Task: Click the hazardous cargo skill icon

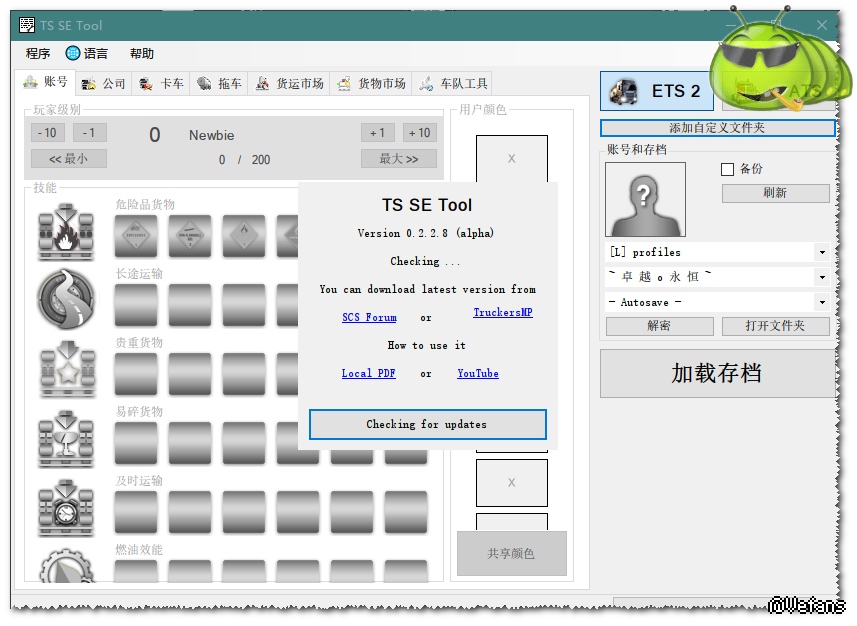Action: tap(66, 231)
